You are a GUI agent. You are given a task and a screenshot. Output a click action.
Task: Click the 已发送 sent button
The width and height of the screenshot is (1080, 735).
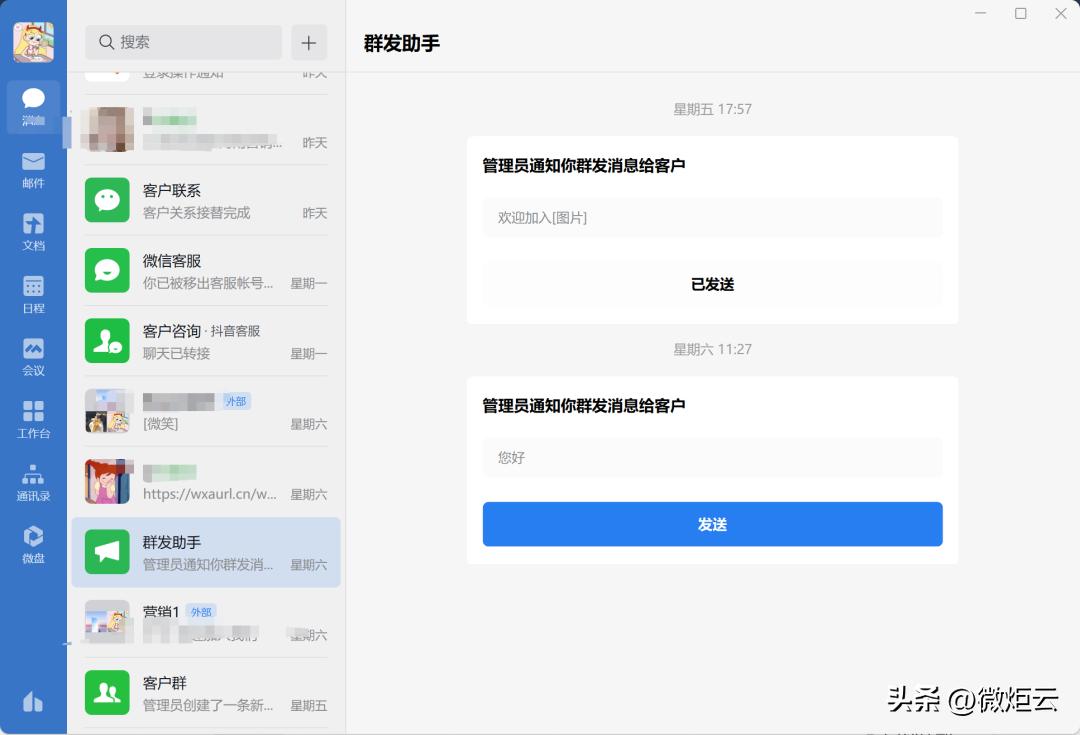click(712, 284)
